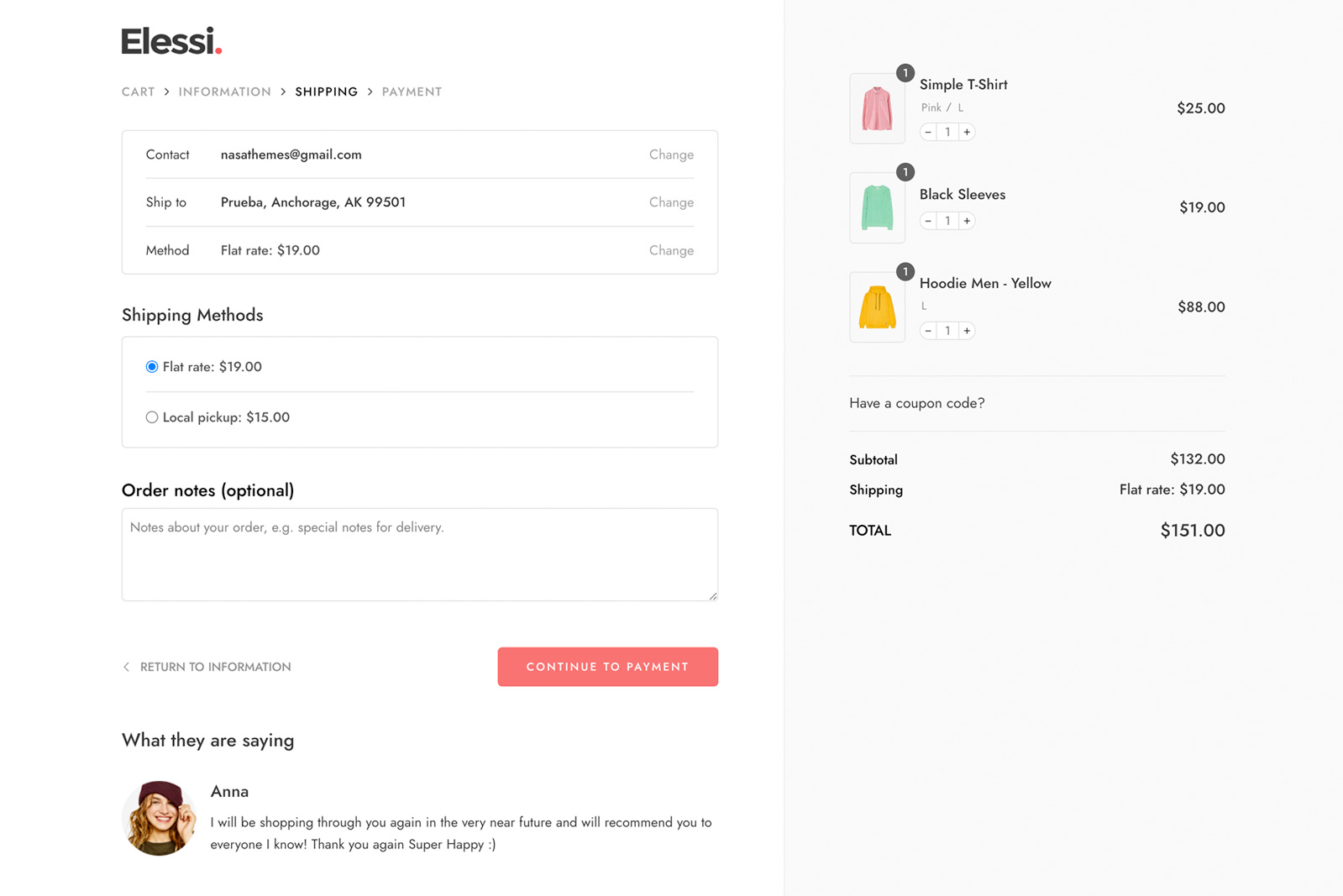The width and height of the screenshot is (1343, 896).
Task: Go to Cart breadcrumb step
Action: tap(139, 92)
